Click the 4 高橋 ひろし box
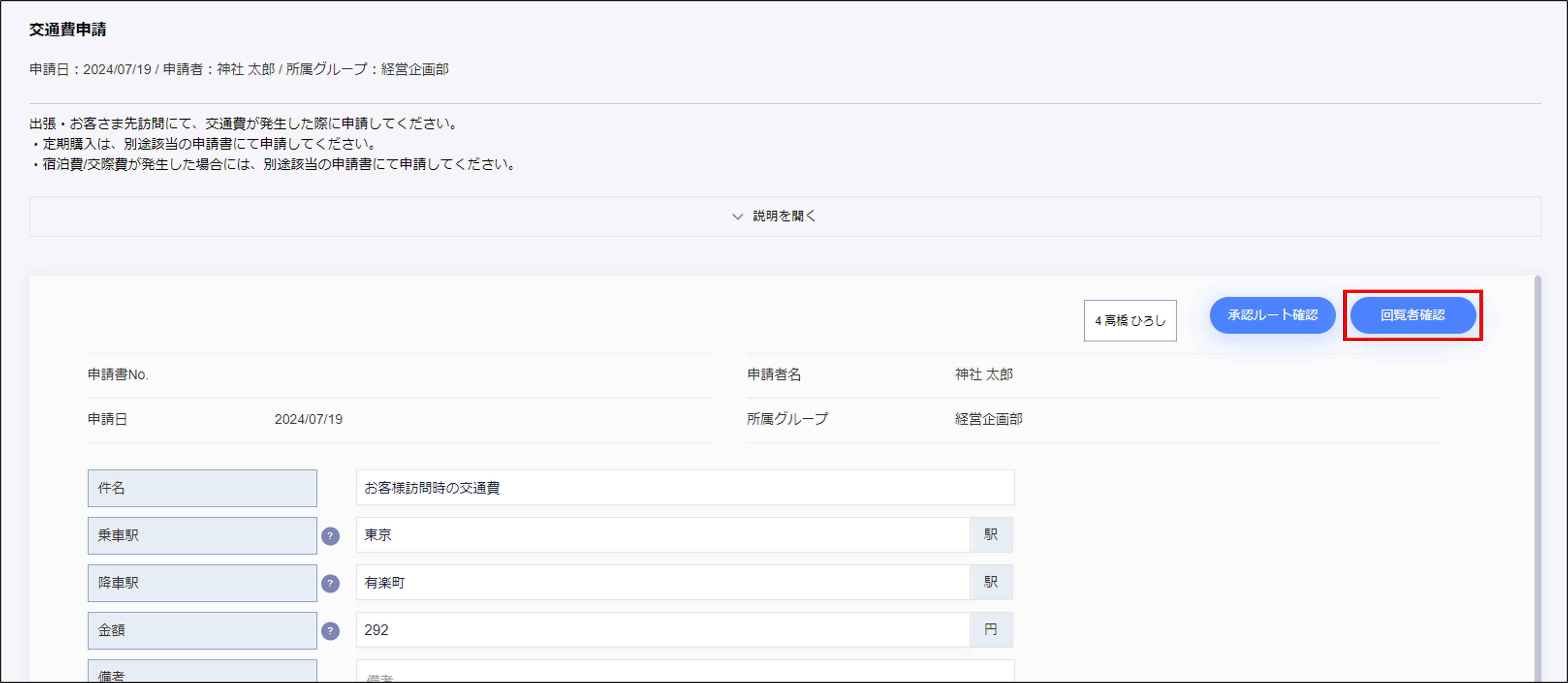Screen dimensions: 1568x683 pyautogui.click(x=1130, y=320)
